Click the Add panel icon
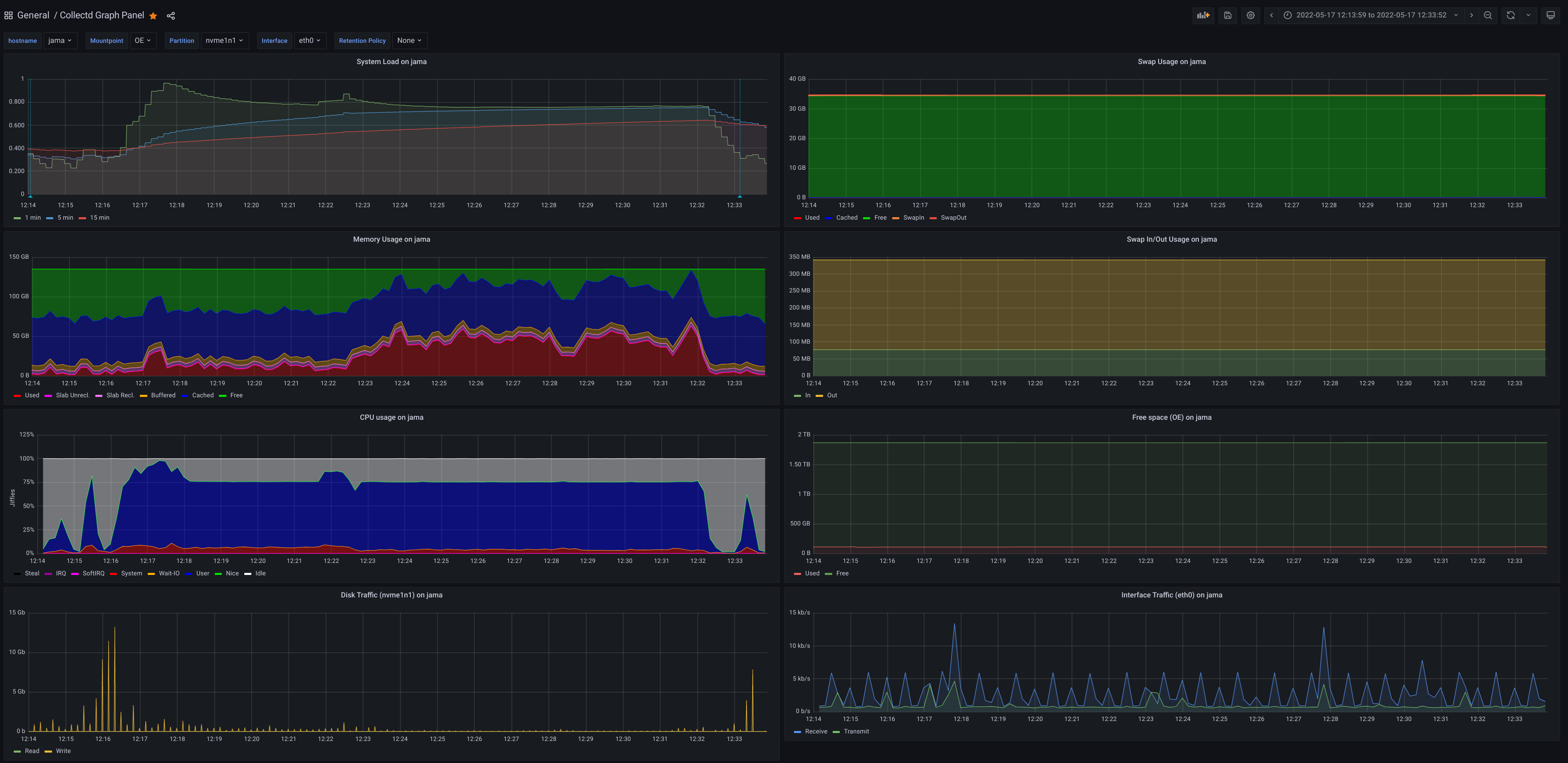The image size is (1568, 763). (1203, 15)
